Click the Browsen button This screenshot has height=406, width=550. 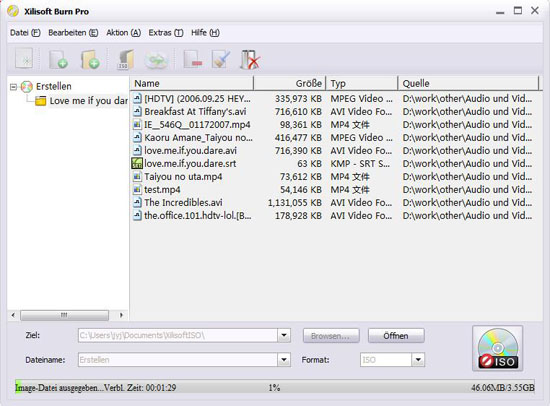point(331,336)
